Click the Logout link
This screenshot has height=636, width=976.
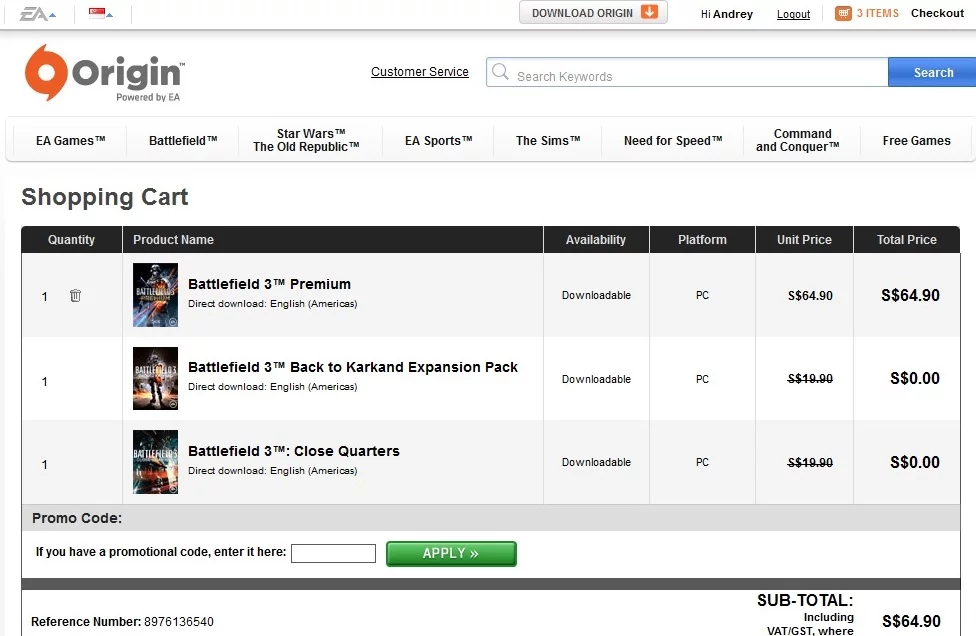click(x=793, y=14)
